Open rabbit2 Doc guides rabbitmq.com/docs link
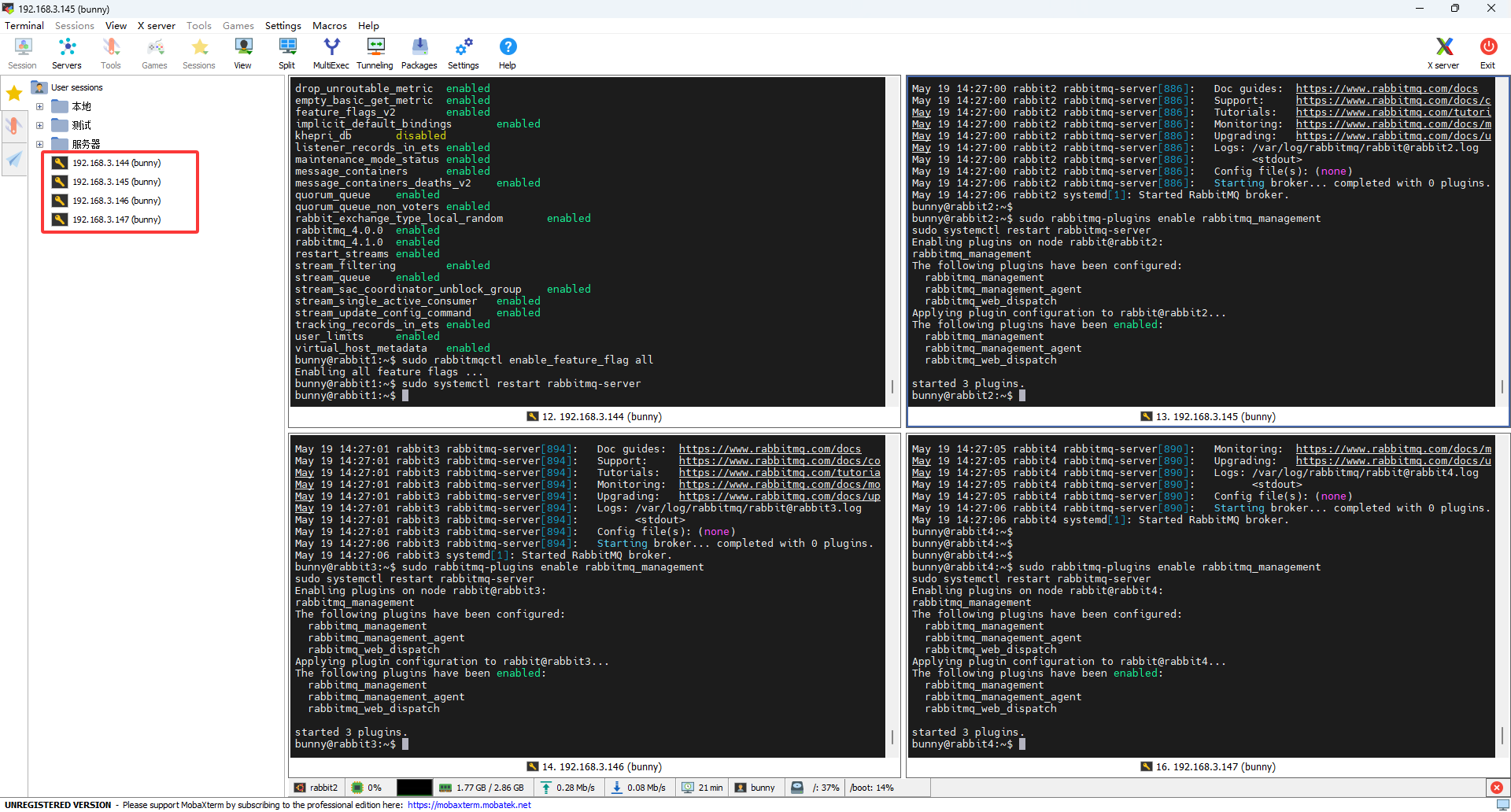1511x812 pixels. click(x=1387, y=88)
